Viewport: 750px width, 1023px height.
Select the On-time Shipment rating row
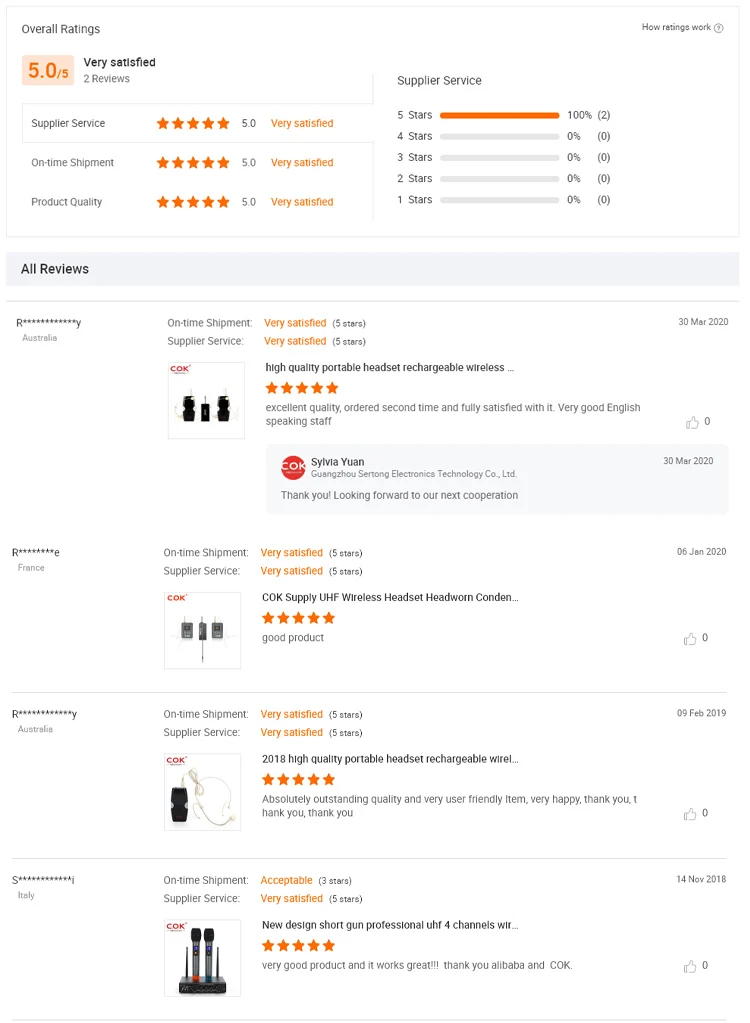click(x=197, y=163)
